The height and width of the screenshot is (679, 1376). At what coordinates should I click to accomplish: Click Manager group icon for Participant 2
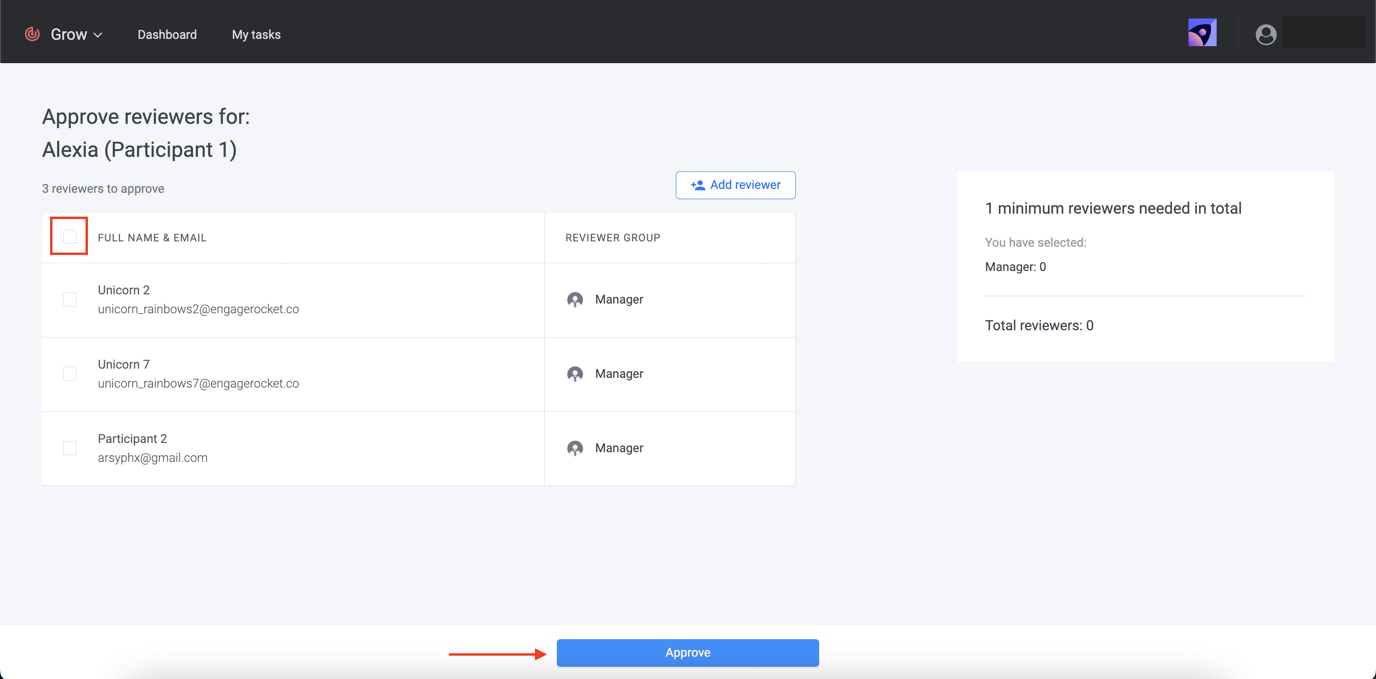(x=575, y=448)
